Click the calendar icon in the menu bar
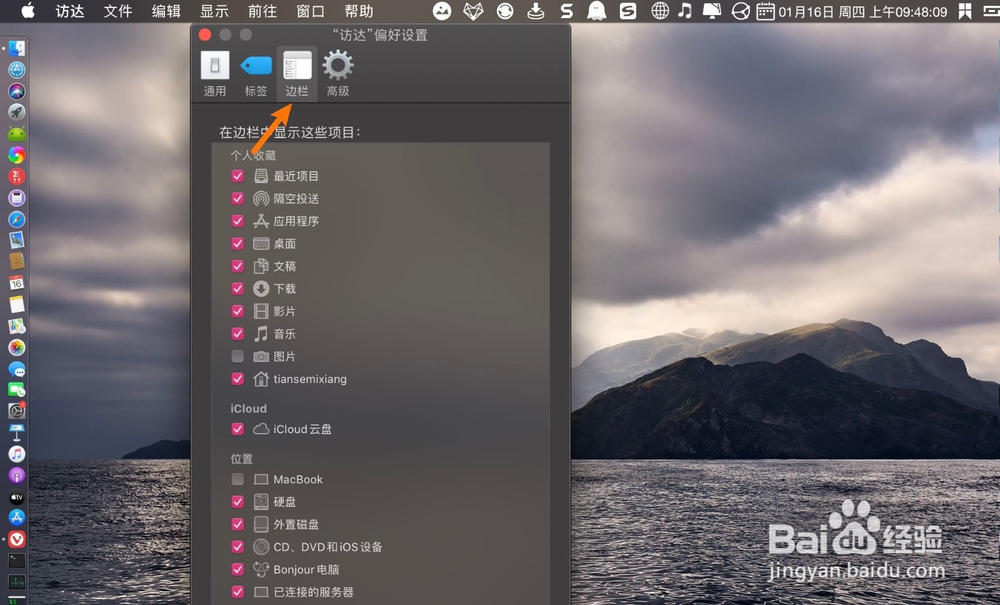Screen dimensions: 1000x605 tap(766, 12)
